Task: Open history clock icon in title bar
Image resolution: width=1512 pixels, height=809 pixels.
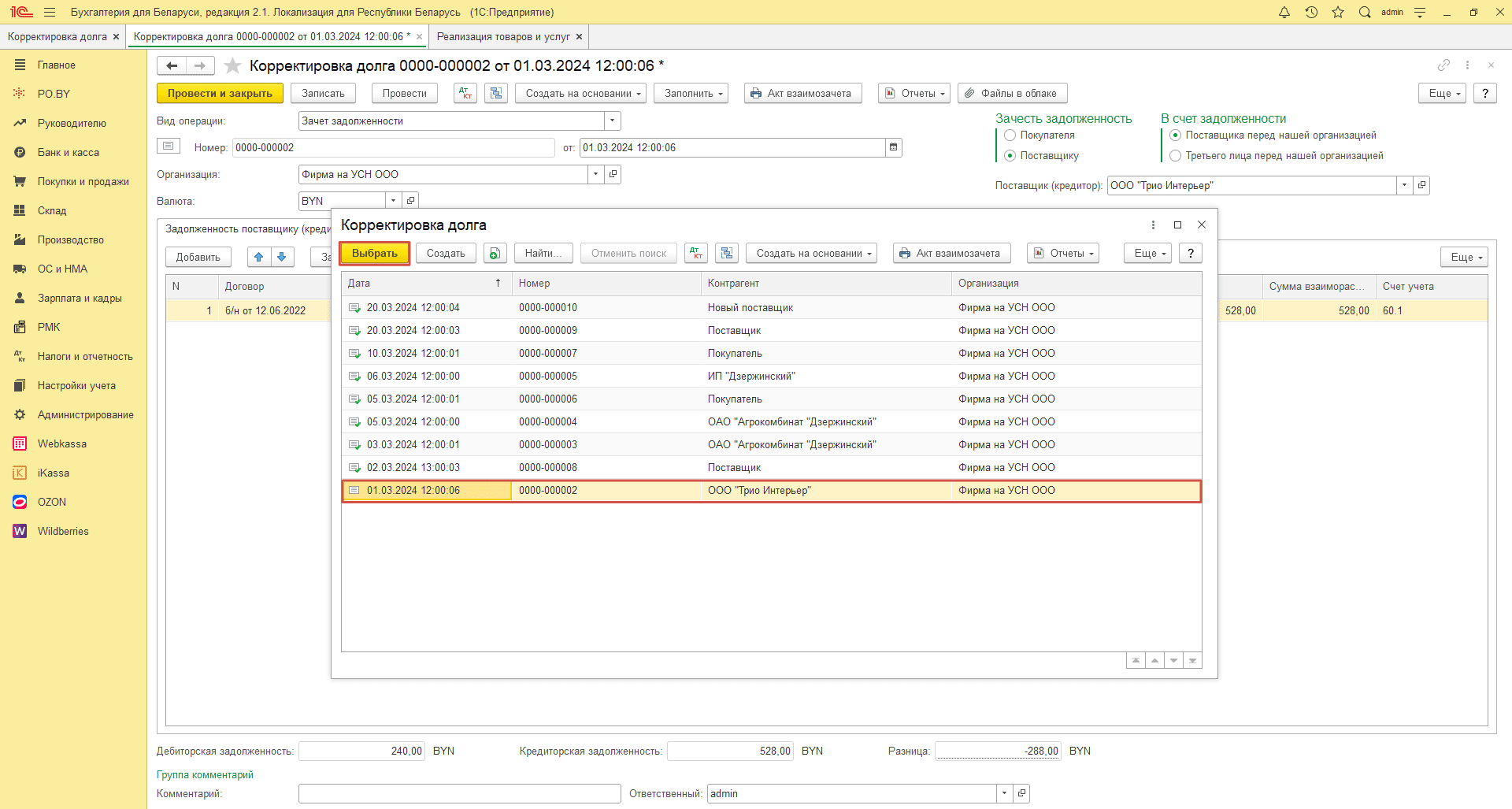Action: tap(1311, 12)
